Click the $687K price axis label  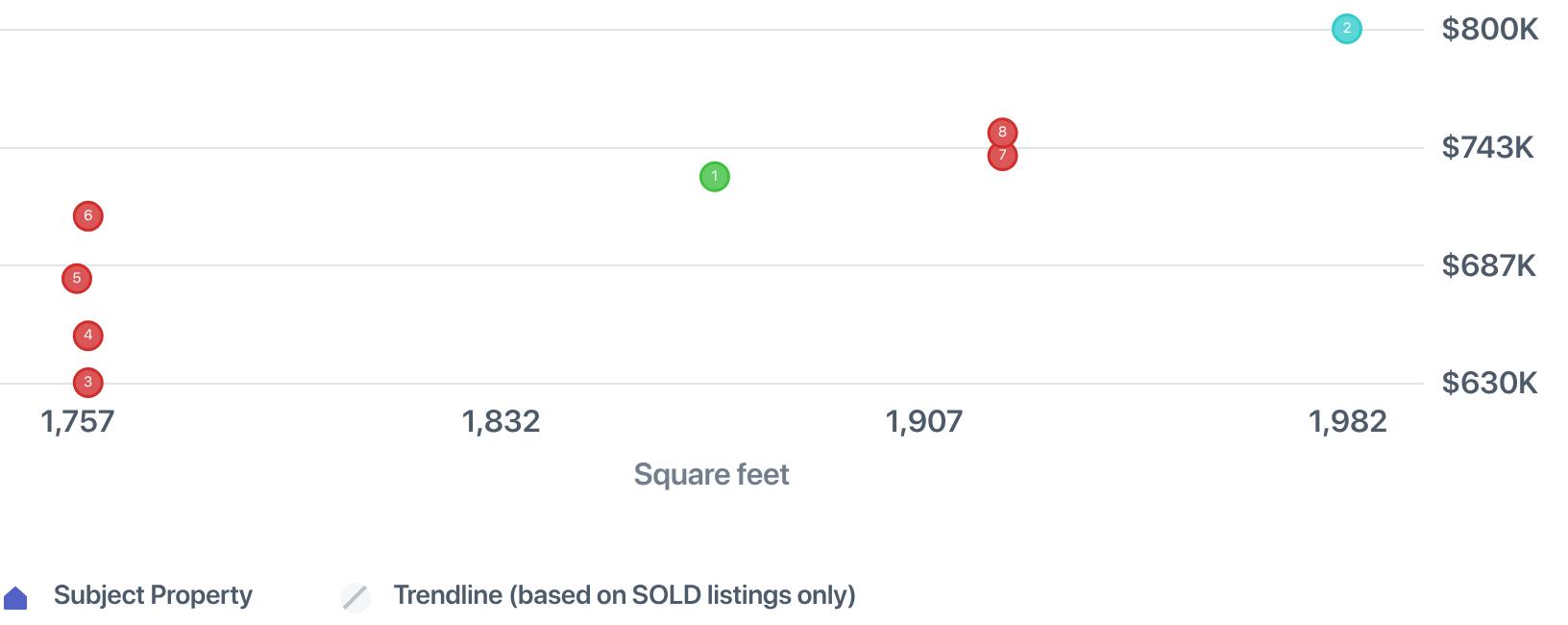click(1488, 265)
